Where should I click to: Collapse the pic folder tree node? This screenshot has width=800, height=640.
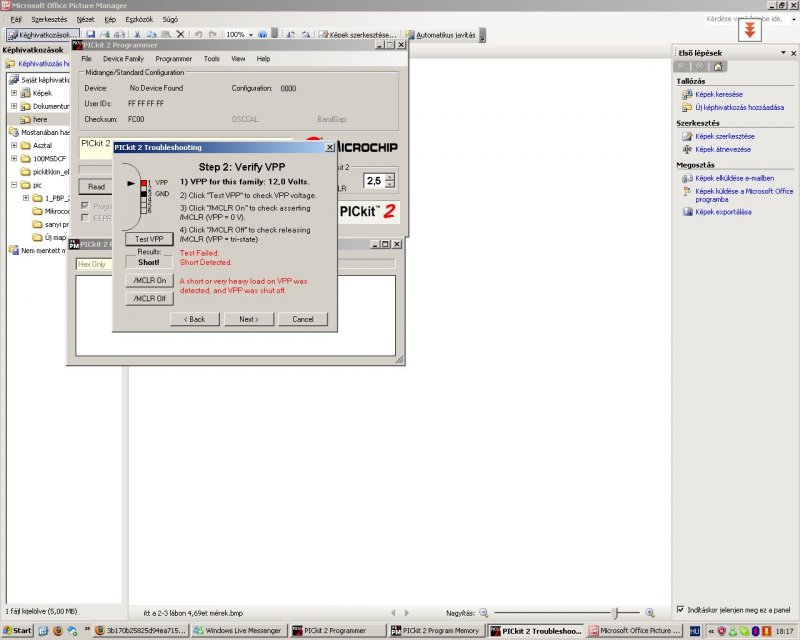click(x=14, y=185)
